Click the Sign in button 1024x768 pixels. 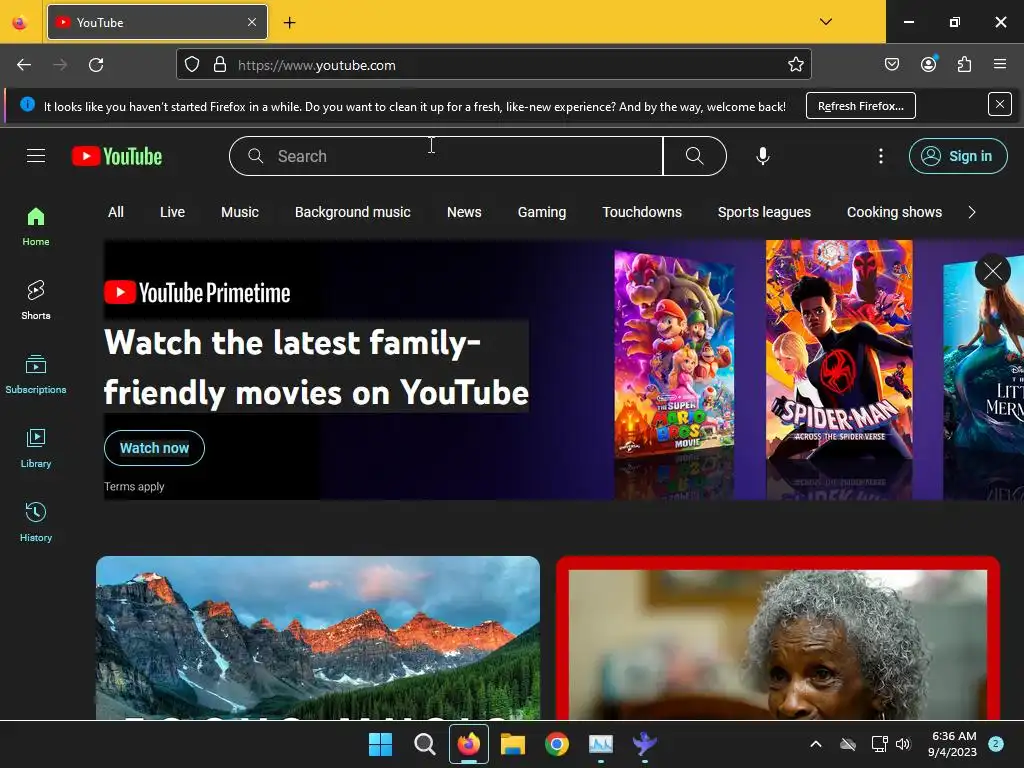click(958, 156)
